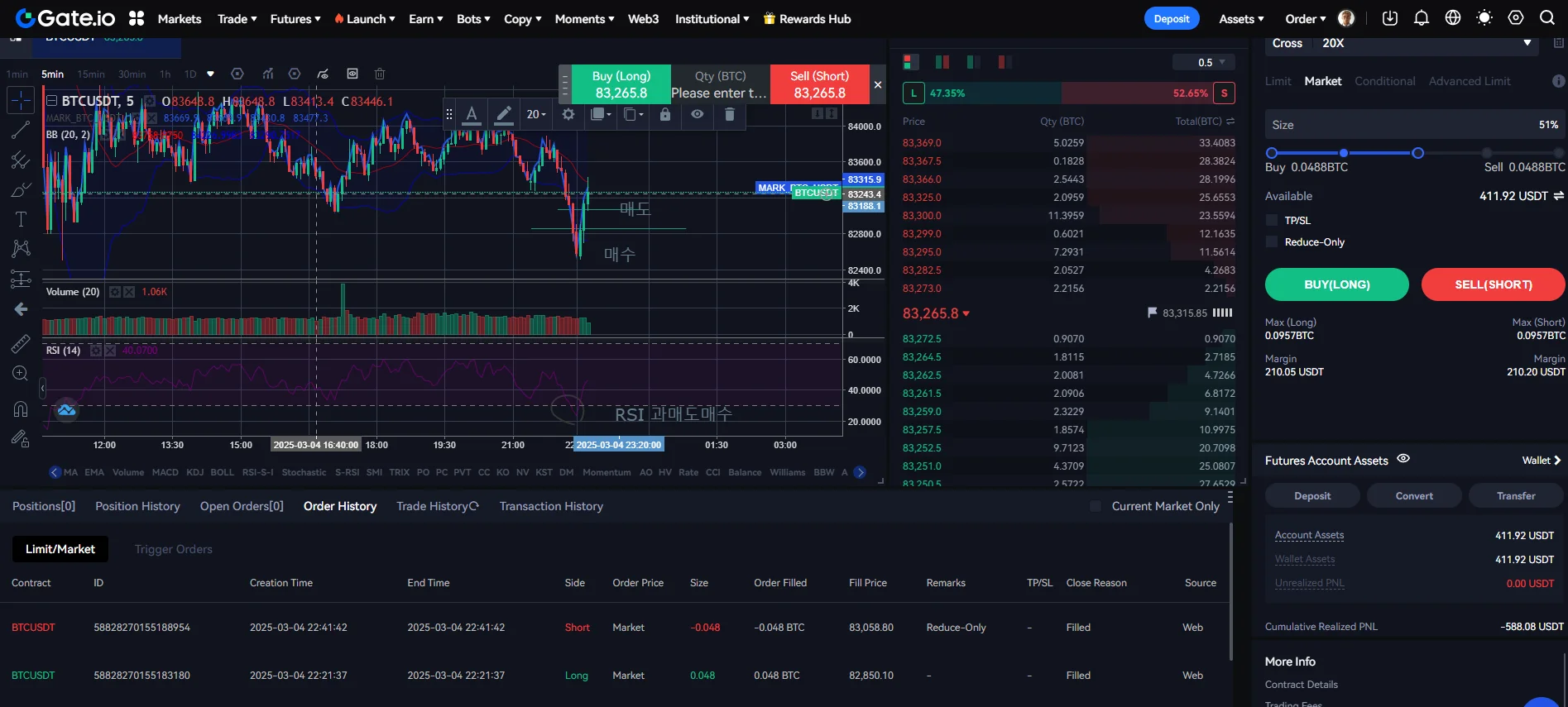Collapse the BTCUSDT chart legend box

coord(51,101)
